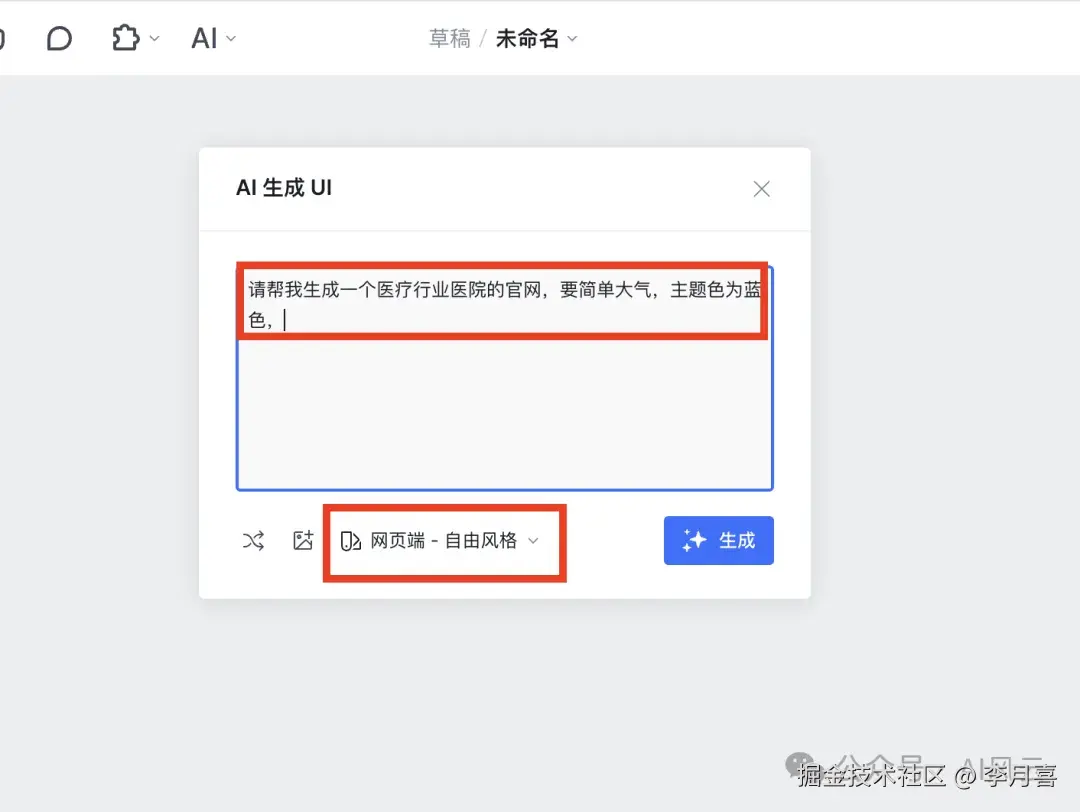Click the sparkle icon on the 生成 button

click(x=692, y=540)
